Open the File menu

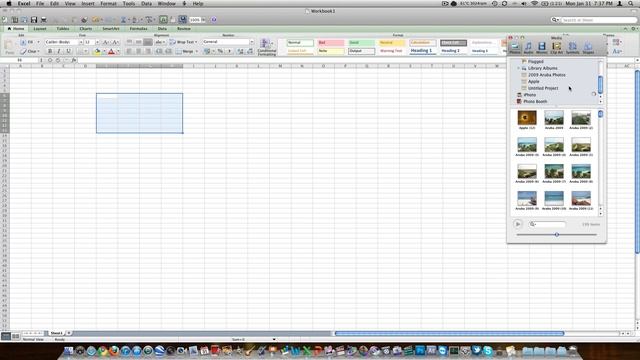click(x=40, y=3)
